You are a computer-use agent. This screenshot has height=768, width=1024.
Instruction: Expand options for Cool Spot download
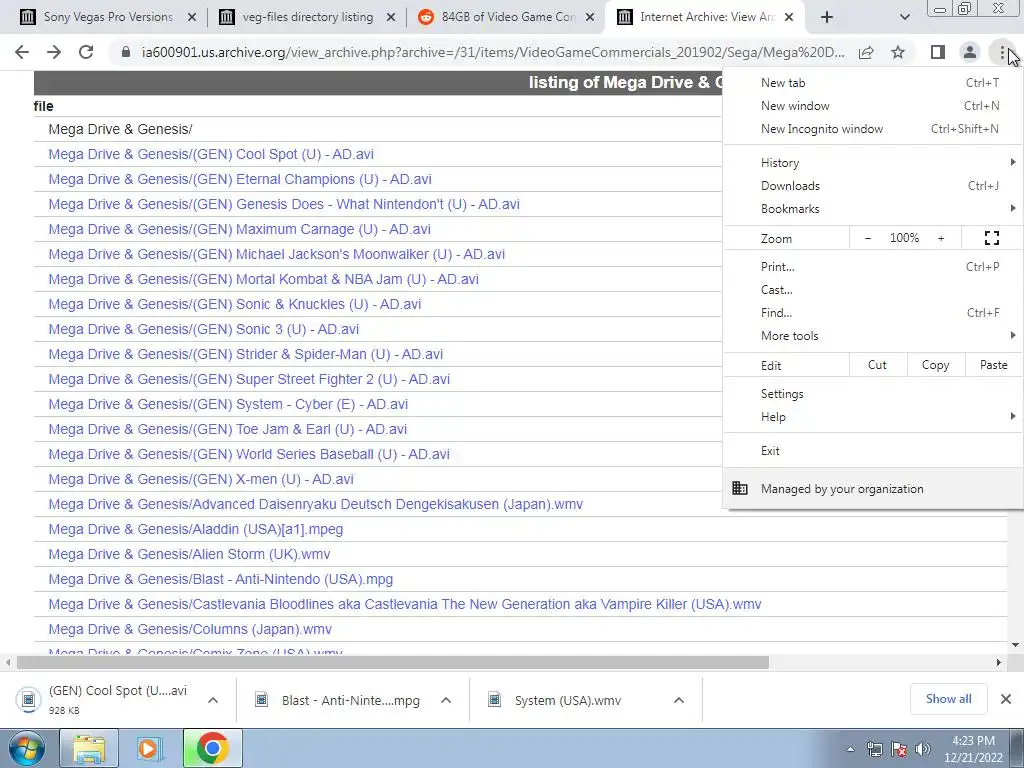213,700
